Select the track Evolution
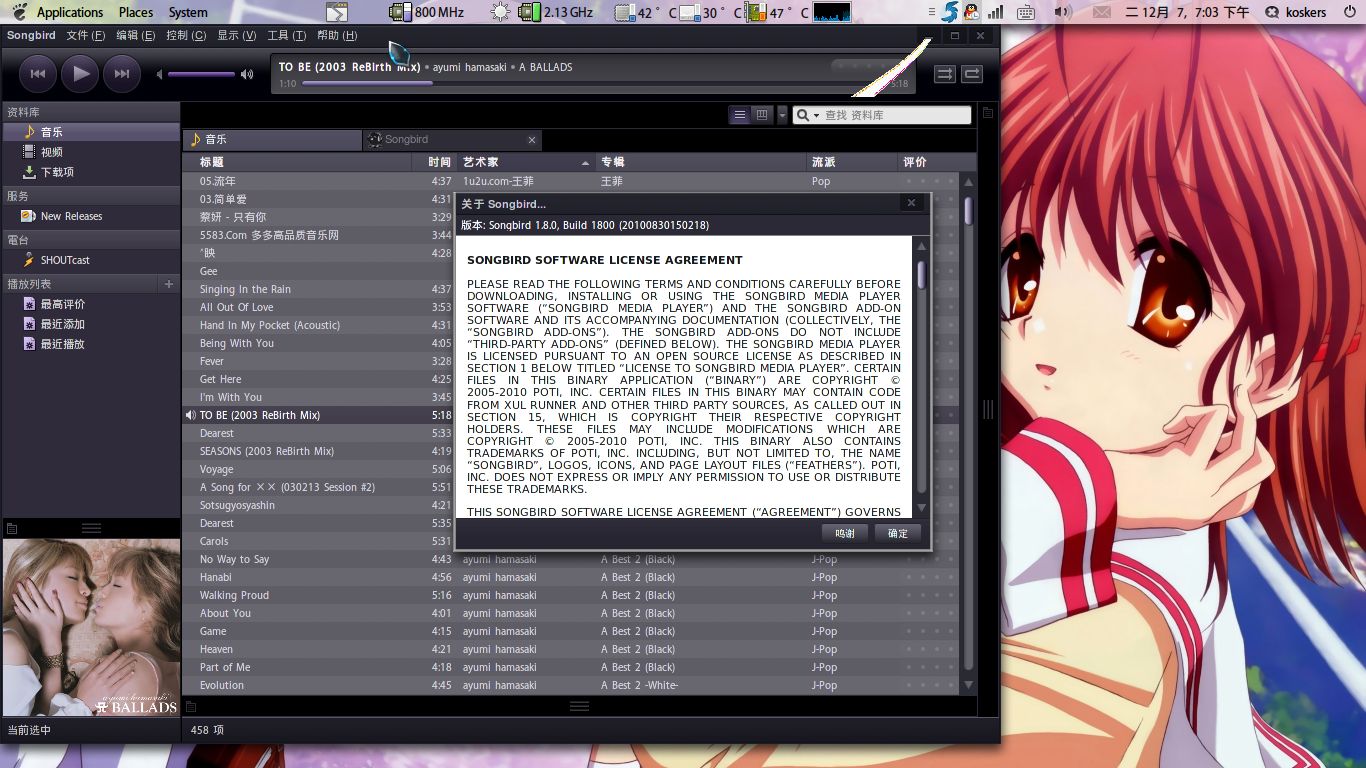This screenshot has height=768, width=1366. click(x=570, y=685)
